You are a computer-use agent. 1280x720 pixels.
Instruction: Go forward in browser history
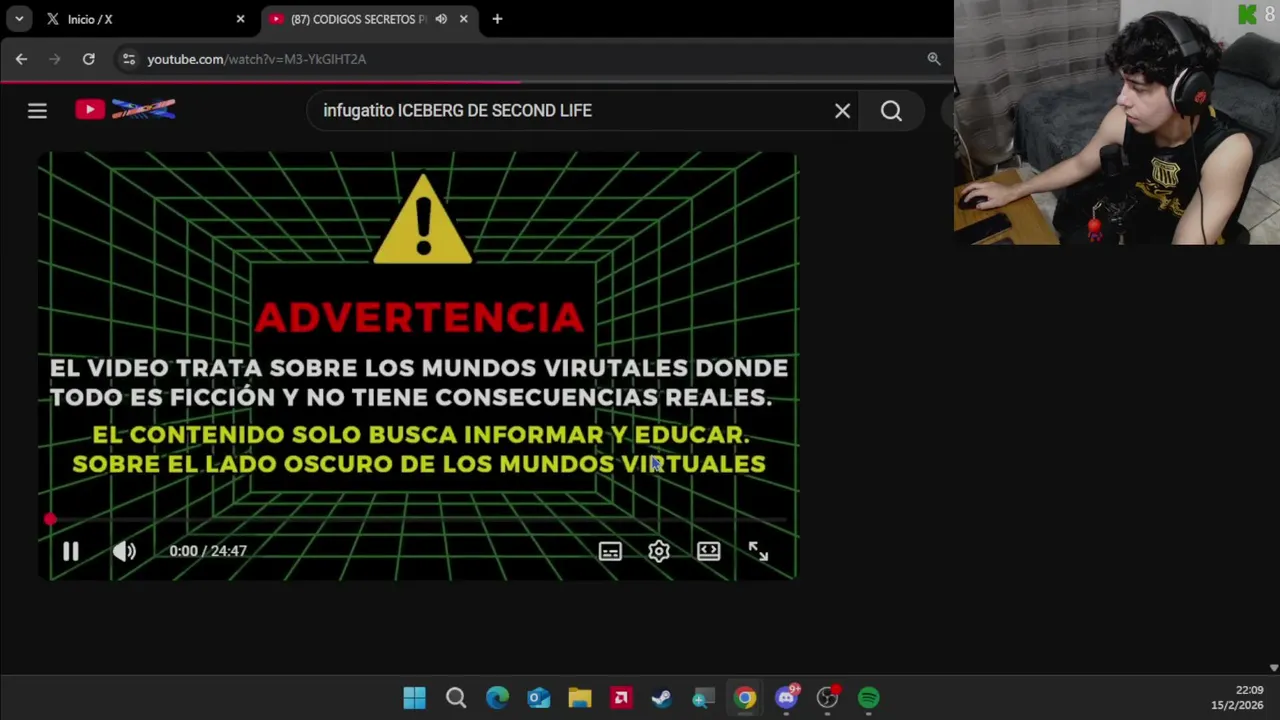coord(55,59)
